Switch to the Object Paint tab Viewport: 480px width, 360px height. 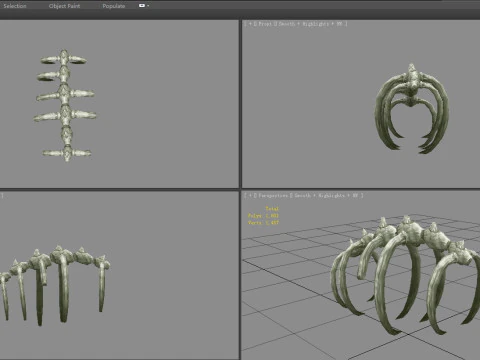tap(64, 6)
